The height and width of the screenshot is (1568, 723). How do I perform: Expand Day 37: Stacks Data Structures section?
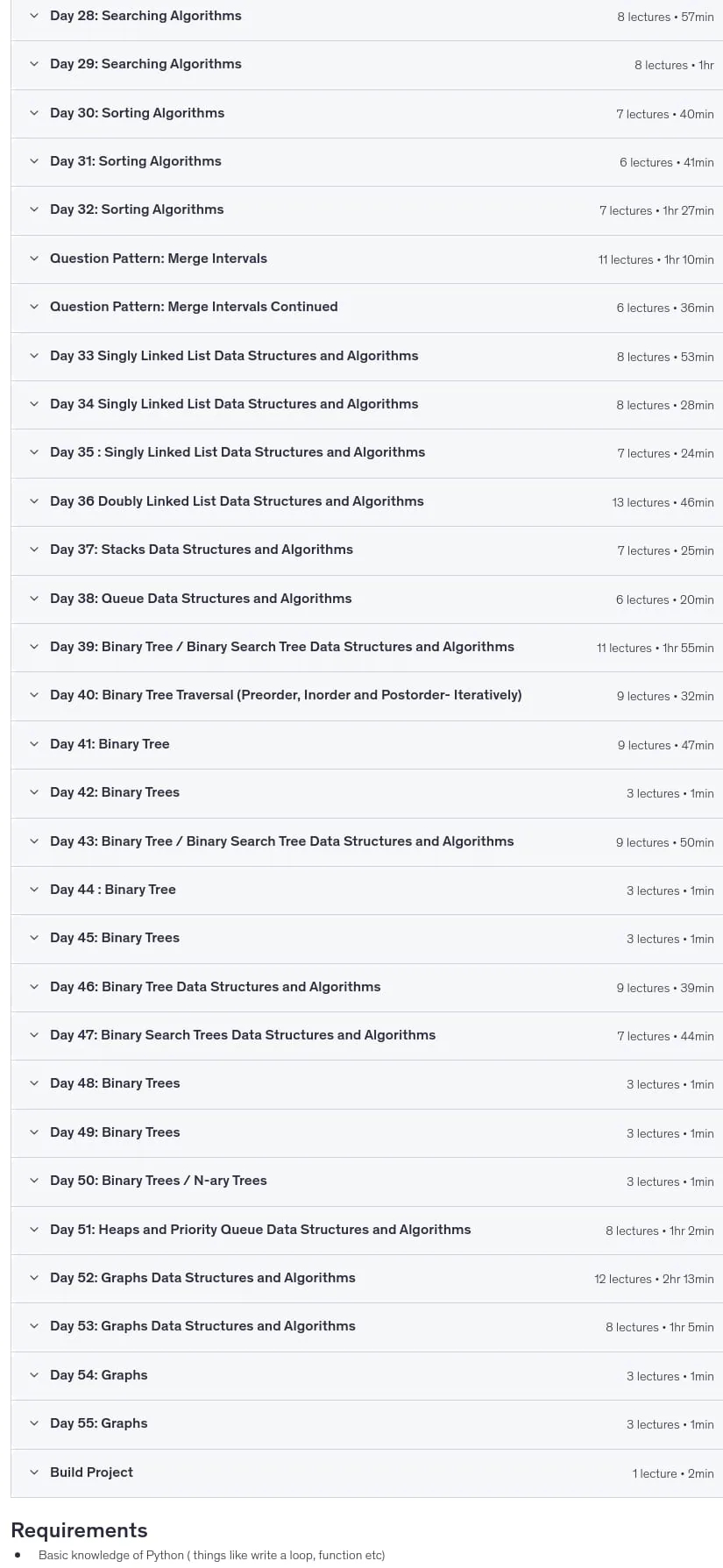[366, 550]
